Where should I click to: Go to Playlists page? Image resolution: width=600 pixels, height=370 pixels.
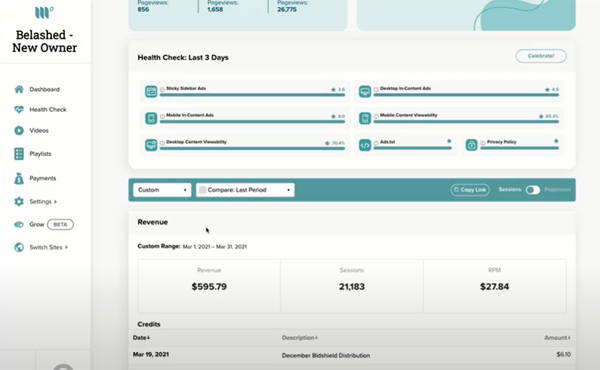(40, 153)
